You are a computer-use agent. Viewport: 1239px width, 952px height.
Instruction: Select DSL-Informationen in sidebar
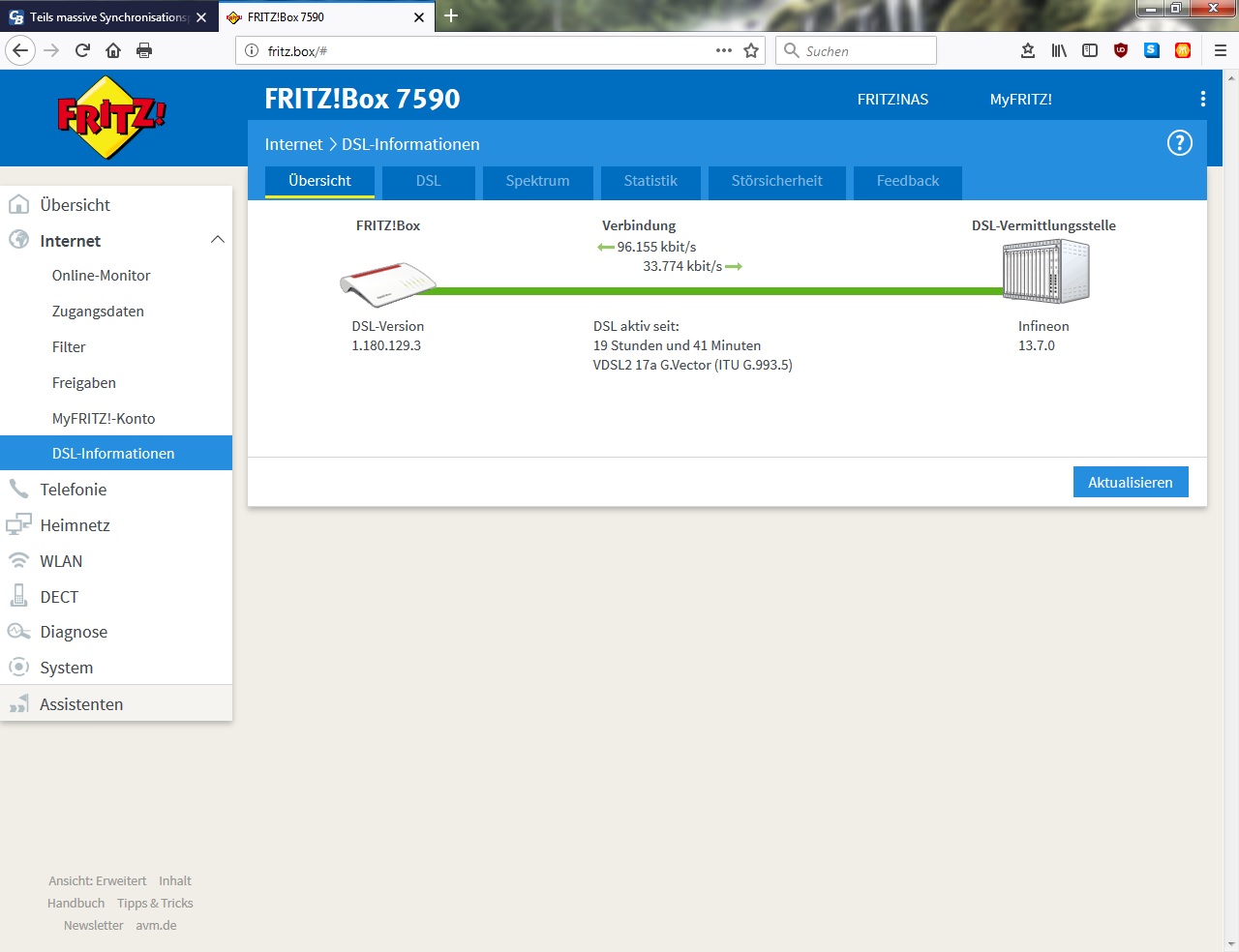point(116,453)
